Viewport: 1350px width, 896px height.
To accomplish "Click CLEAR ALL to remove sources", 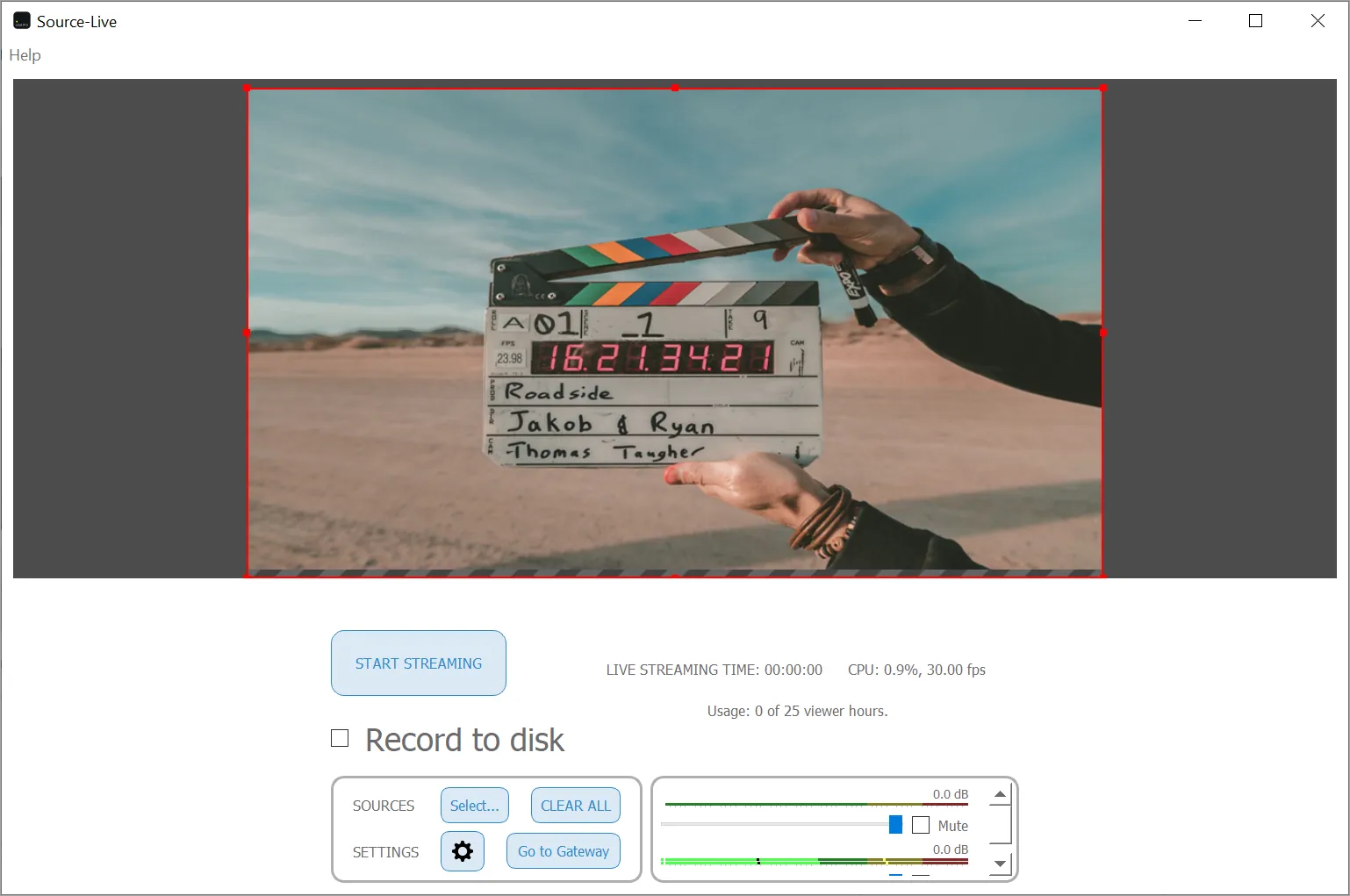I will tap(576, 806).
